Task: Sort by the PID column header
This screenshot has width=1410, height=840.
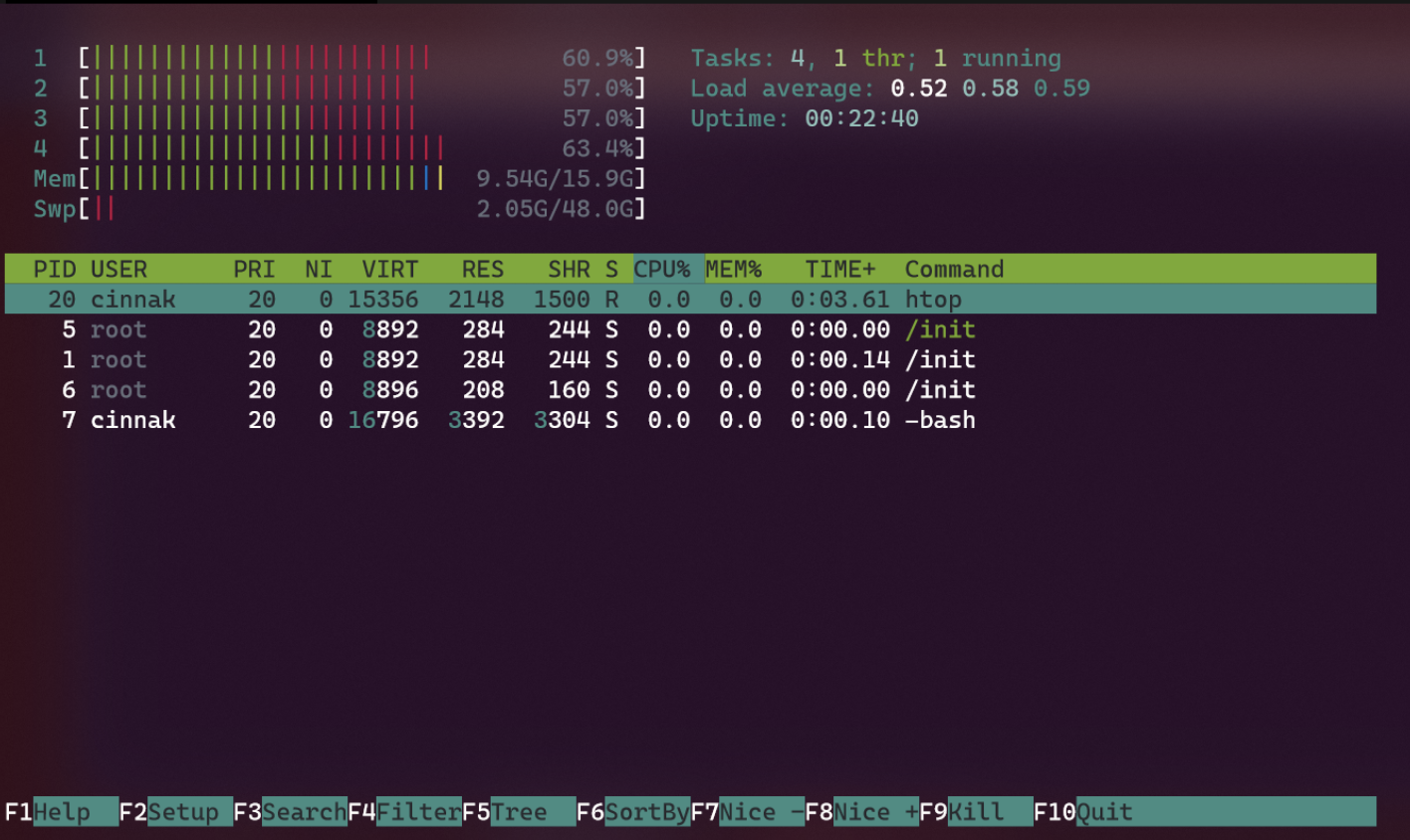Action: pos(55,269)
